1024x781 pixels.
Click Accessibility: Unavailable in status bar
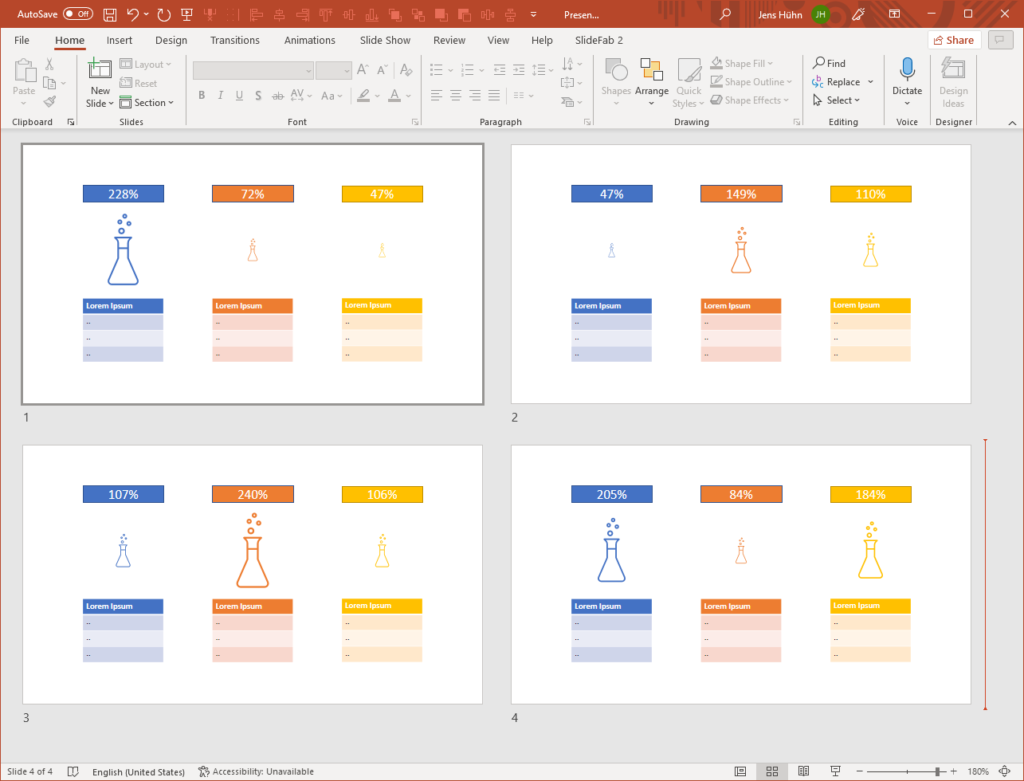point(256,771)
